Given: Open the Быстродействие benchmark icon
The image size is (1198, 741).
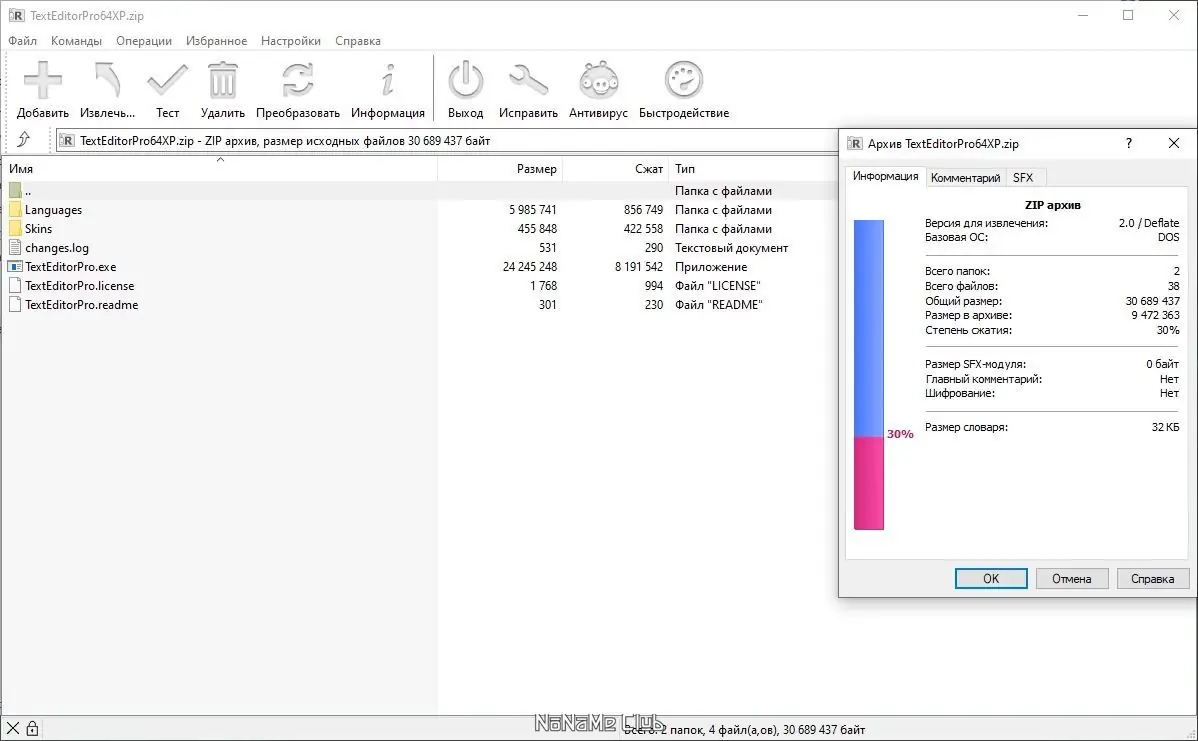Looking at the screenshot, I should 684,80.
